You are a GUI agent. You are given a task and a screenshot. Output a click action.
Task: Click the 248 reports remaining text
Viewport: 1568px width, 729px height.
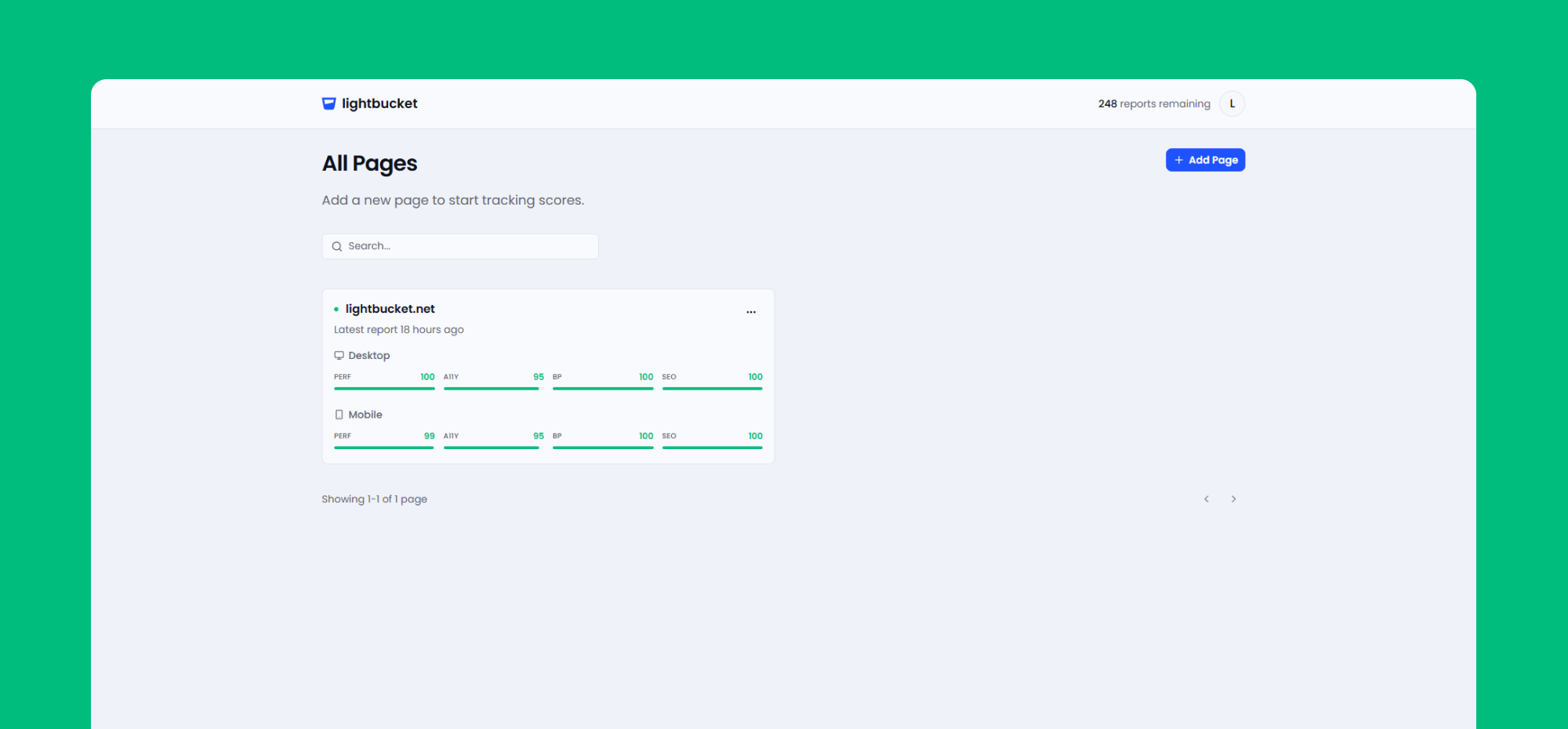click(1153, 103)
